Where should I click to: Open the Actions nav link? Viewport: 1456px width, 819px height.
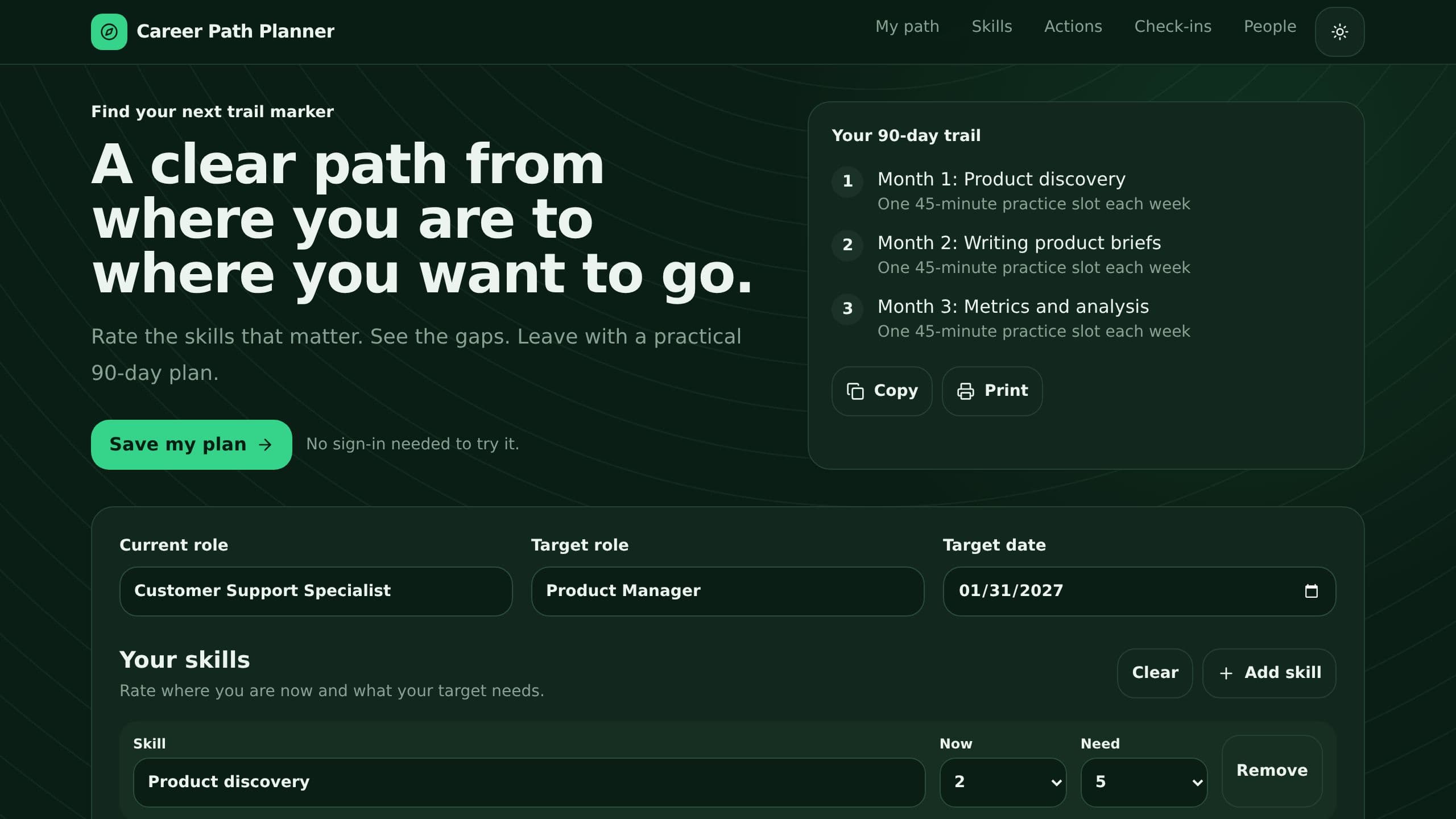(x=1073, y=27)
